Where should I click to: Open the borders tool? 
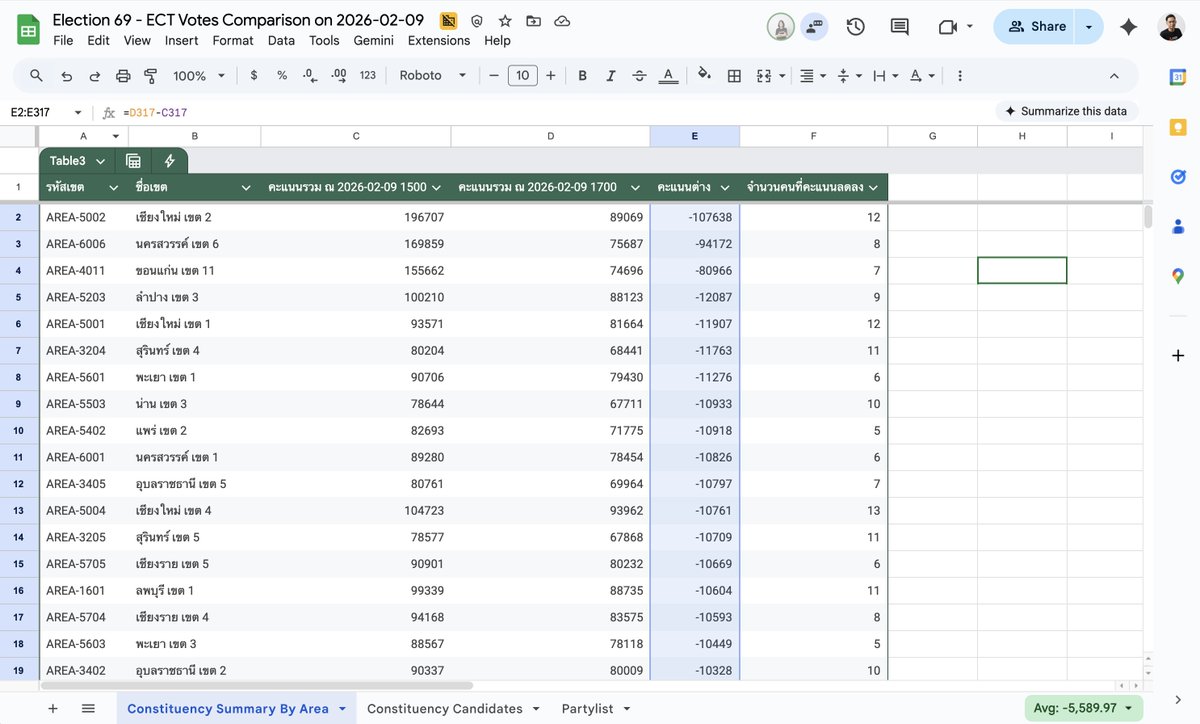(734, 75)
